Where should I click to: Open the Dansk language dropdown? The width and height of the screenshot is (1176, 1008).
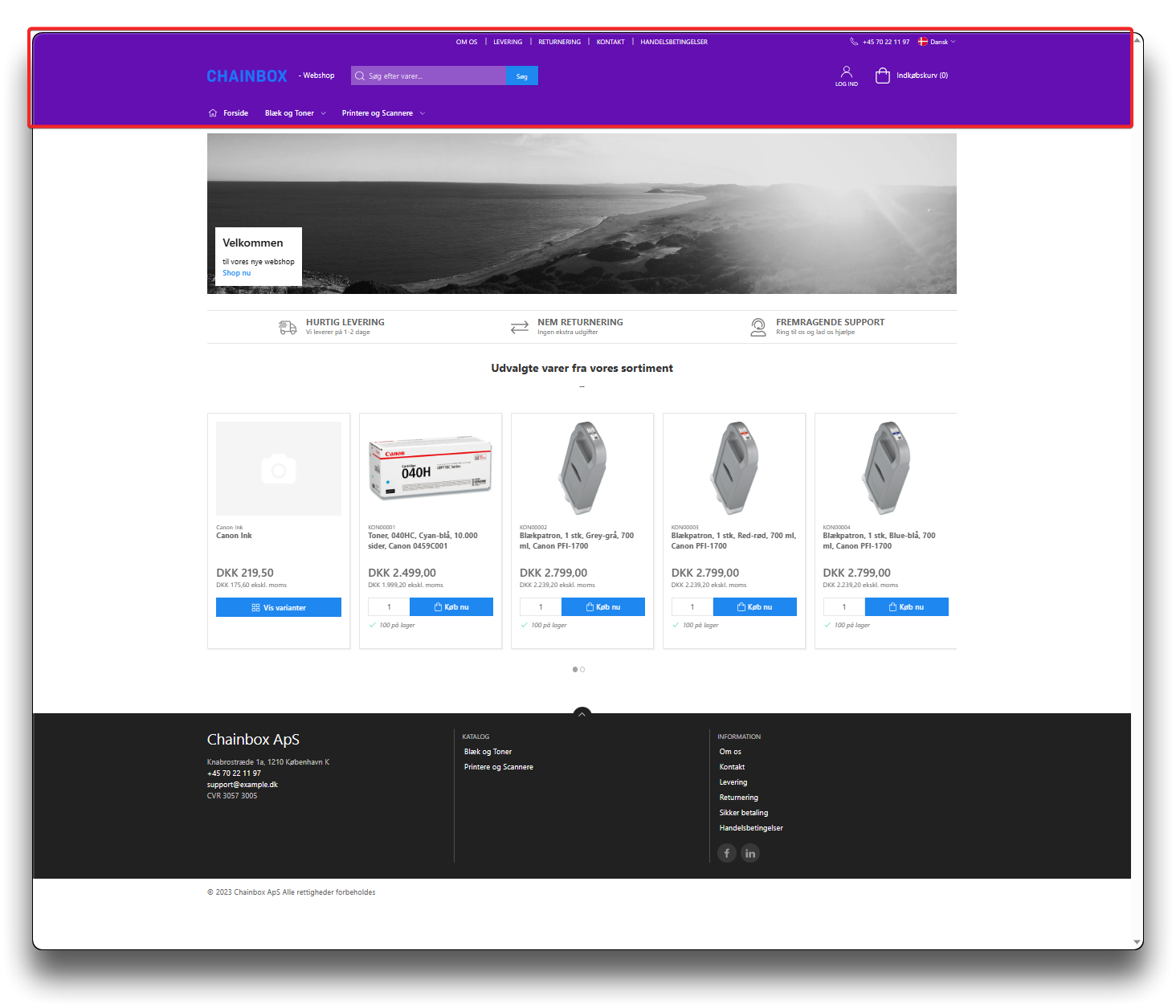(937, 42)
